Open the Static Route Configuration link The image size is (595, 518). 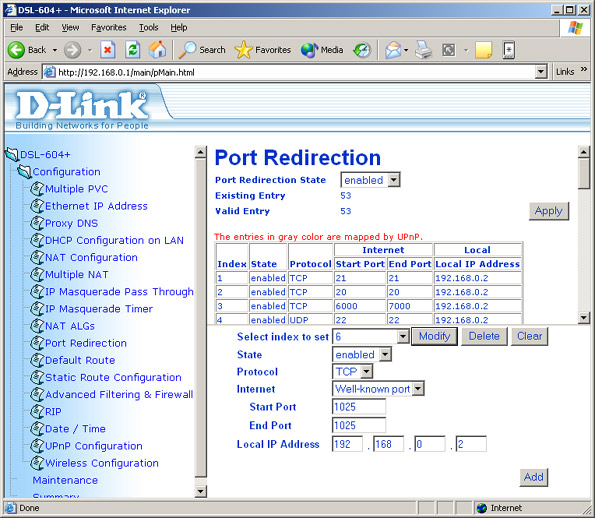(x=113, y=377)
